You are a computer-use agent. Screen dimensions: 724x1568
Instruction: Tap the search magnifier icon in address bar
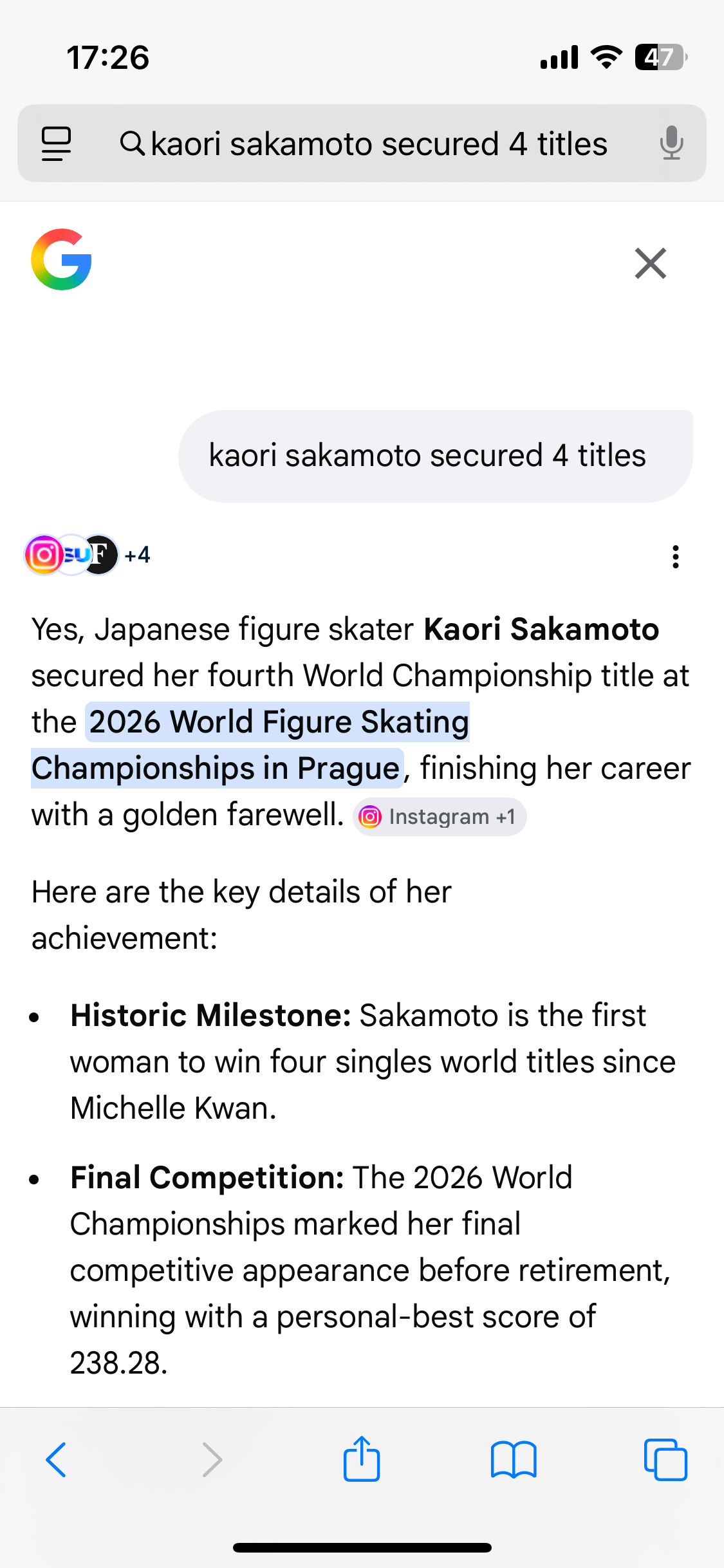click(x=132, y=143)
